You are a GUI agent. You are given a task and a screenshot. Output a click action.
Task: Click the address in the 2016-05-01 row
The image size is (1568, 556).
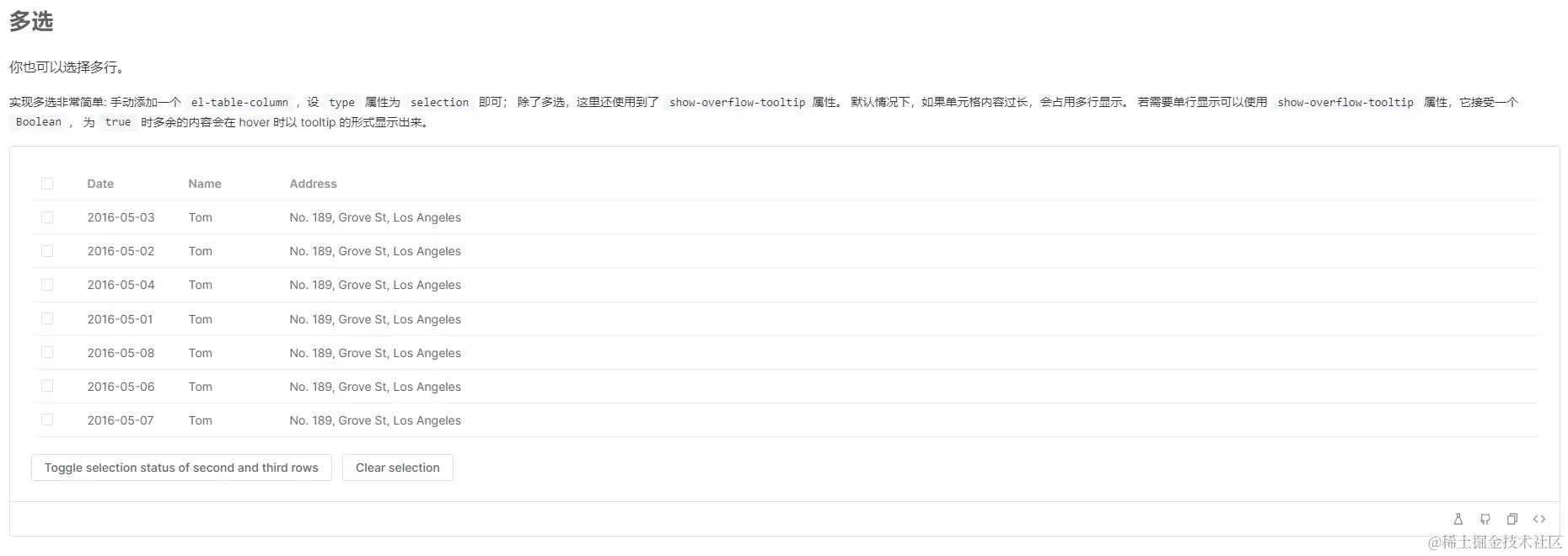pyautogui.click(x=375, y=319)
